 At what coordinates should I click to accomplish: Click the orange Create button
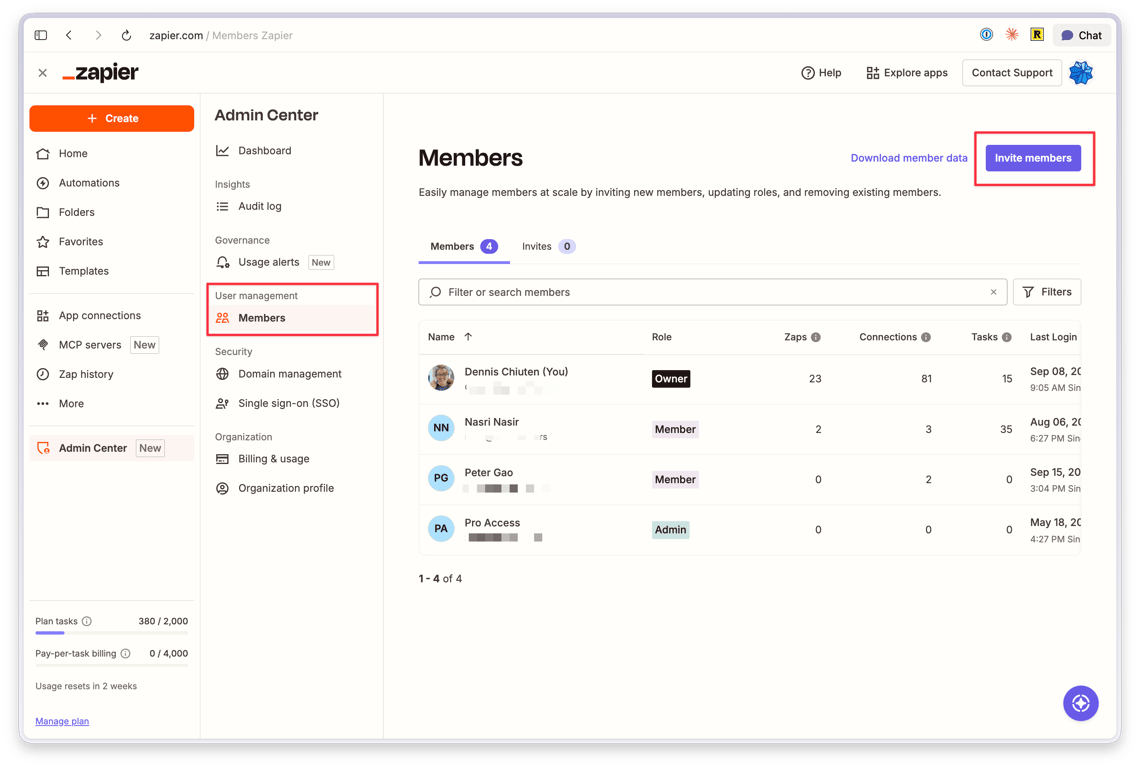112,119
